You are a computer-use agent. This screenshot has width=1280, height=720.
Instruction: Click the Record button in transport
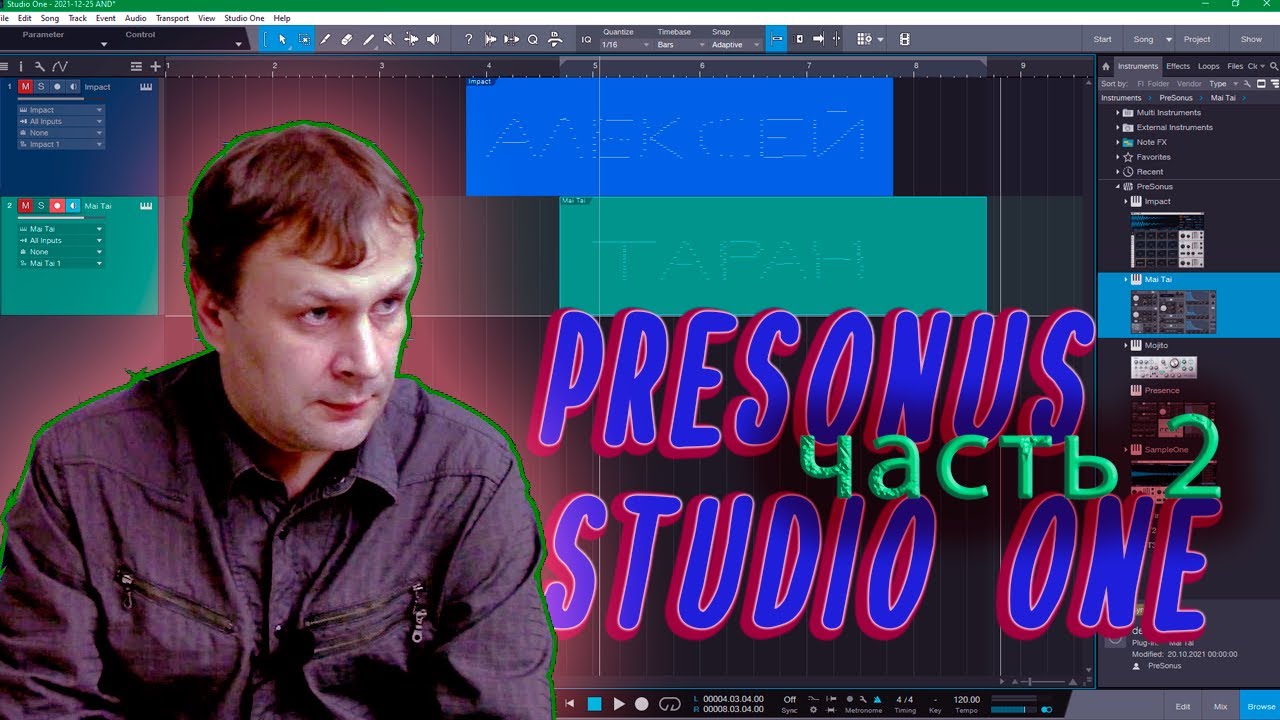coord(642,704)
